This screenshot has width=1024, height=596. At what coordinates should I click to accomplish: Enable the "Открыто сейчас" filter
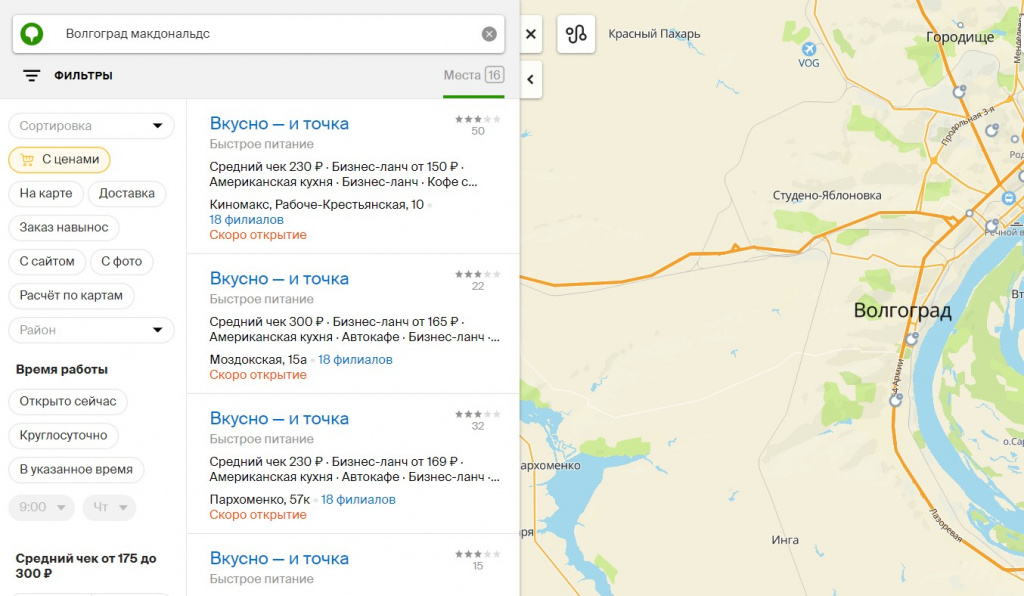[68, 401]
